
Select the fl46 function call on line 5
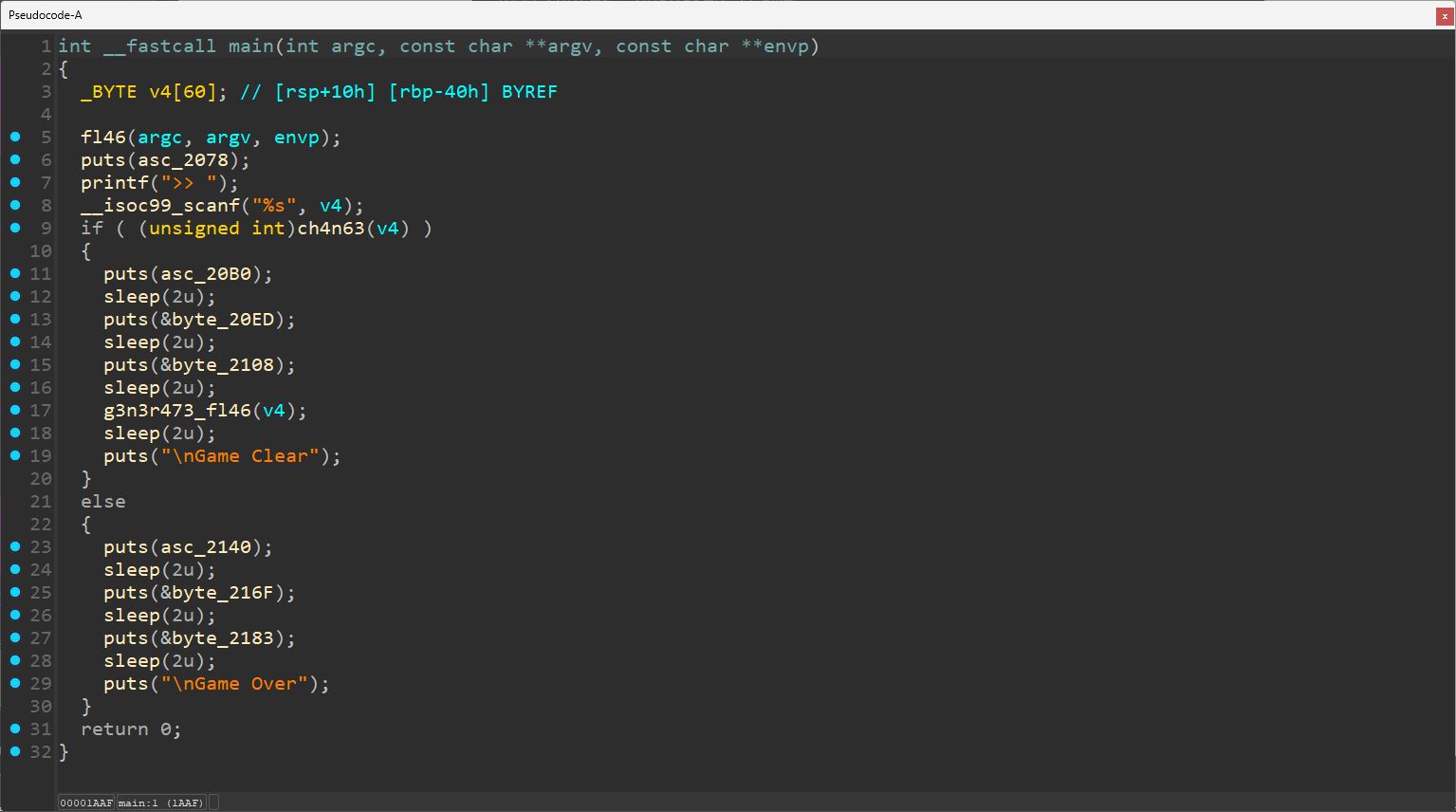(103, 138)
